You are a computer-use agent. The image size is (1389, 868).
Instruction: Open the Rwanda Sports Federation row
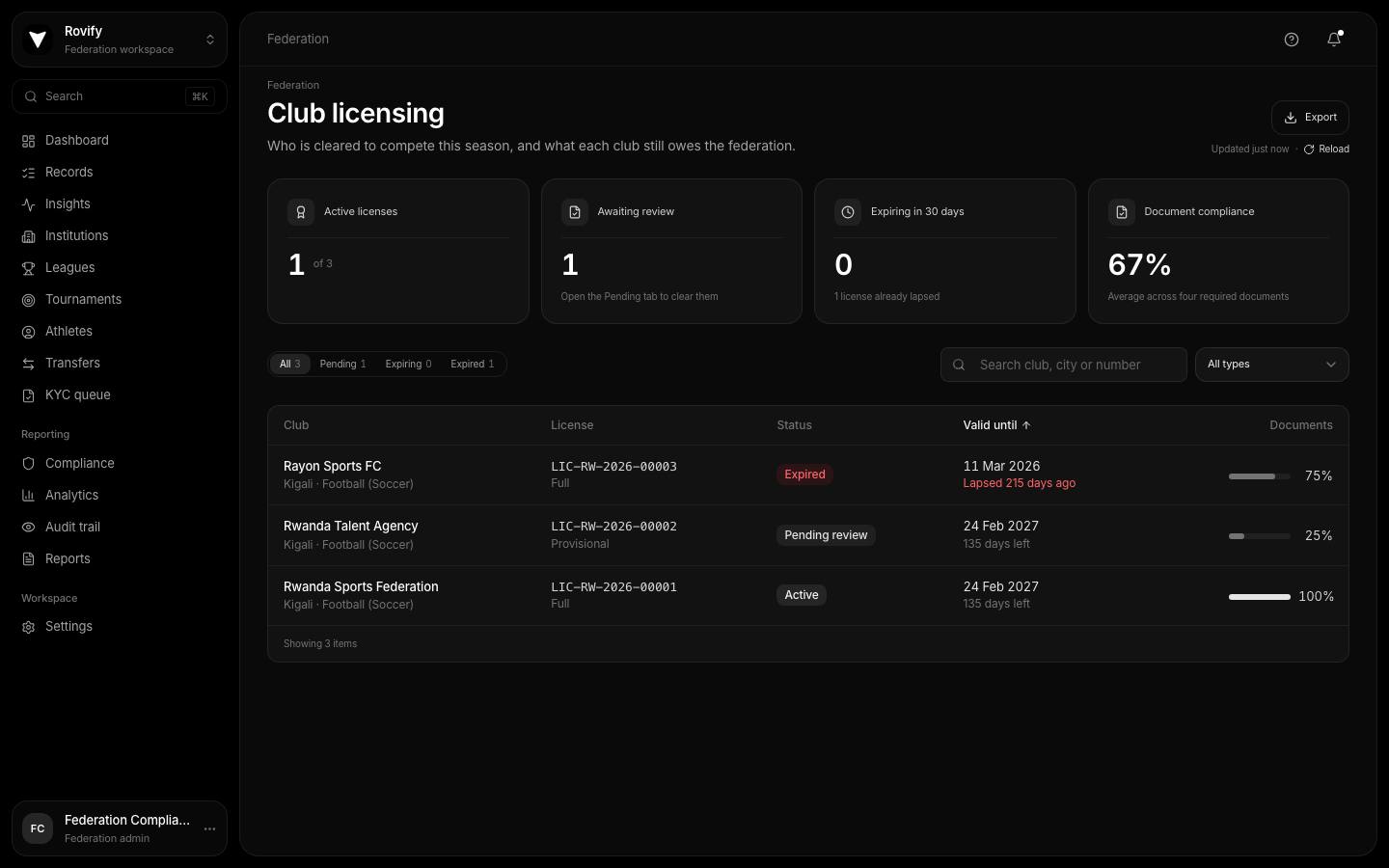coord(808,596)
